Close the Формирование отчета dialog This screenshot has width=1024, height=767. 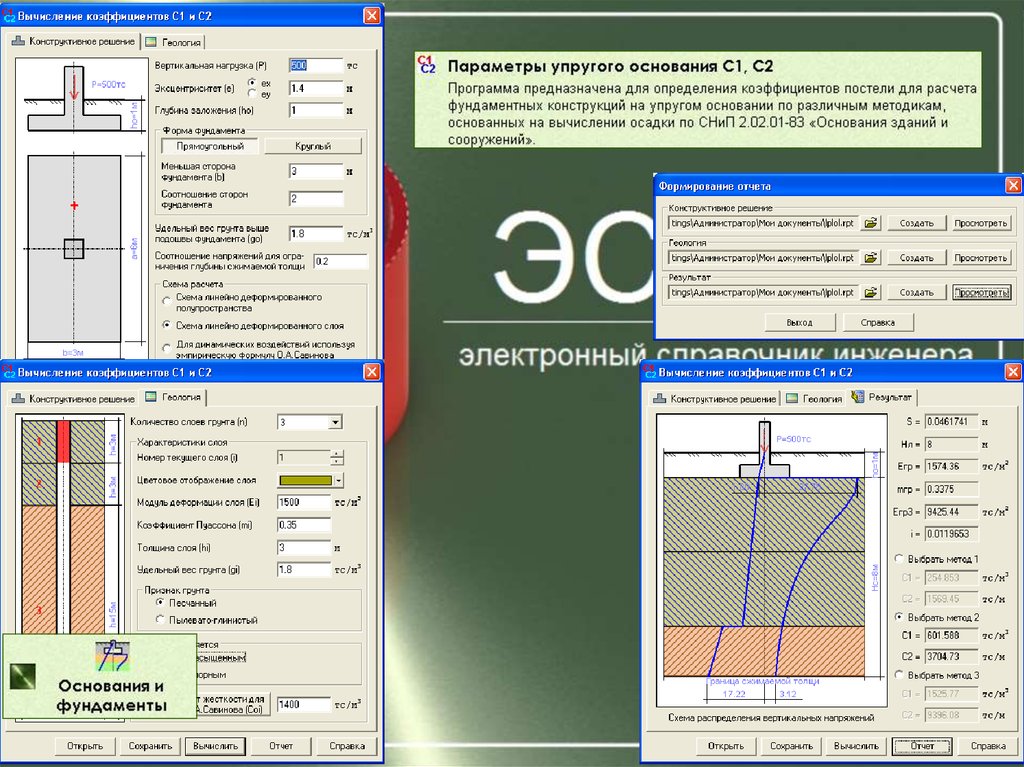1012,186
